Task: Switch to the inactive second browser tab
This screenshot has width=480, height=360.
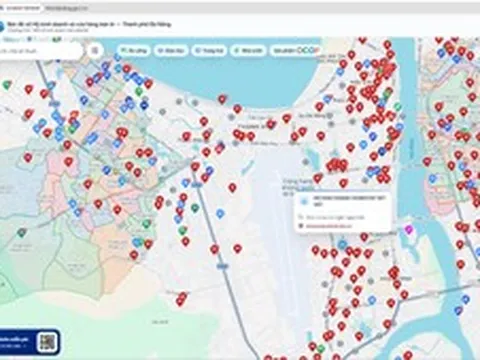Action: point(67,8)
